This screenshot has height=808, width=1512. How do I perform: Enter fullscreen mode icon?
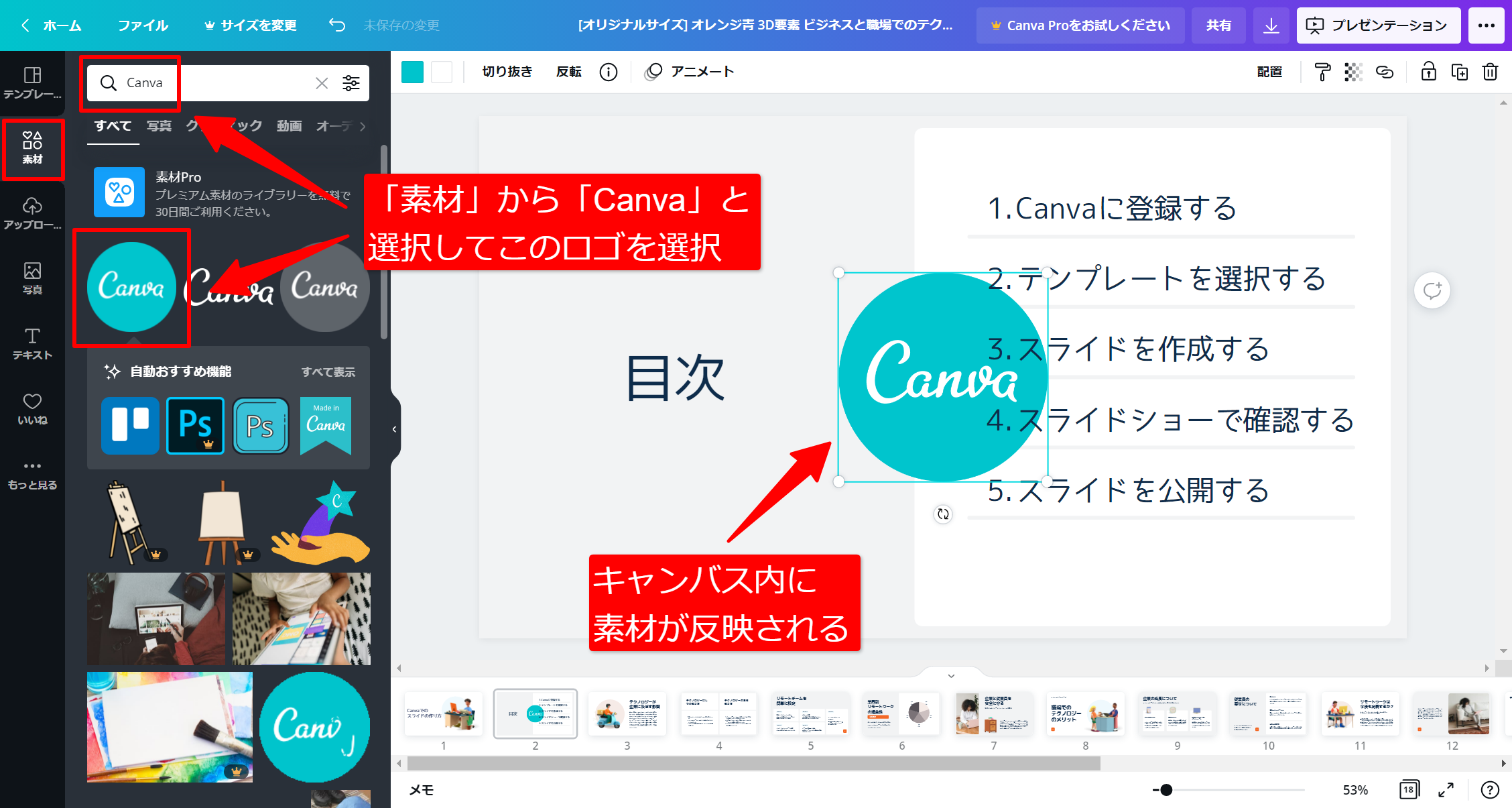point(1446,790)
